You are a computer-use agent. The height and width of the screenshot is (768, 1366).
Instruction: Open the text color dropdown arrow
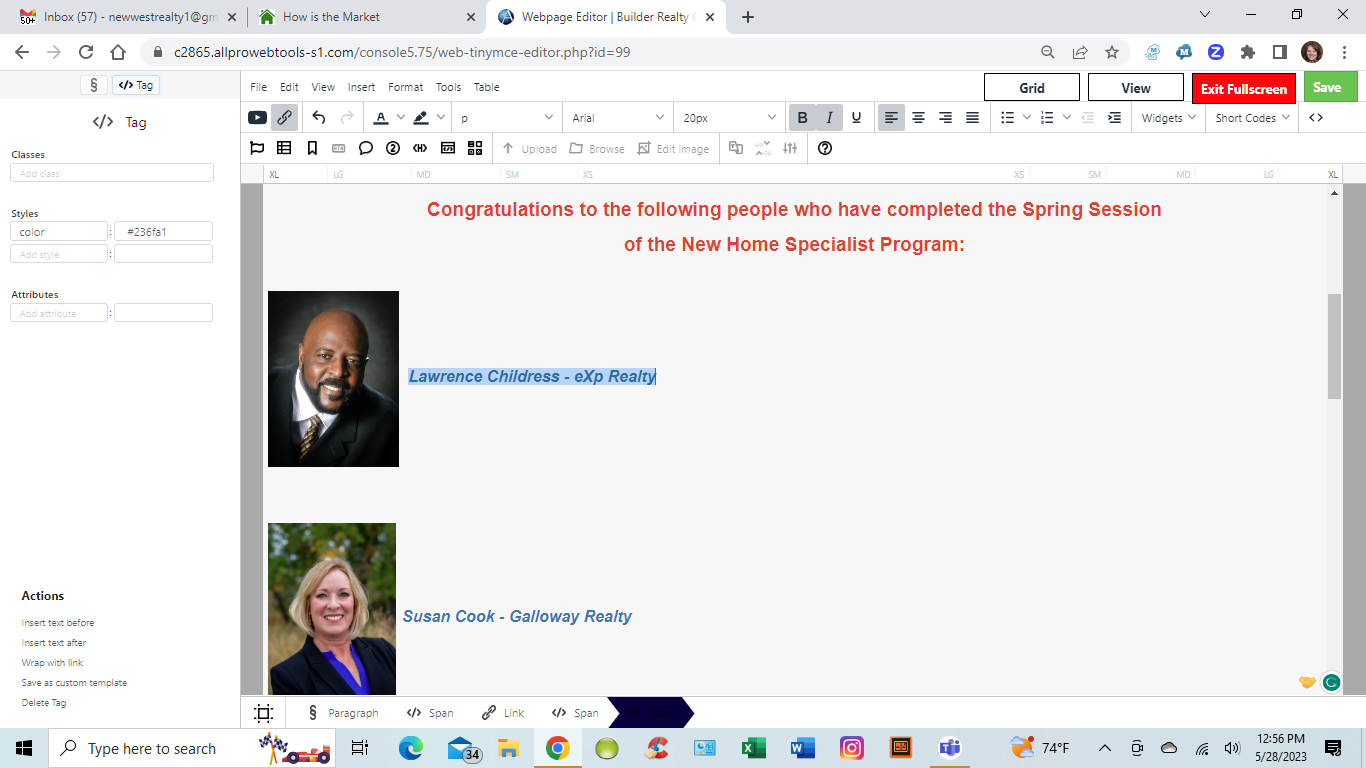tap(401, 118)
